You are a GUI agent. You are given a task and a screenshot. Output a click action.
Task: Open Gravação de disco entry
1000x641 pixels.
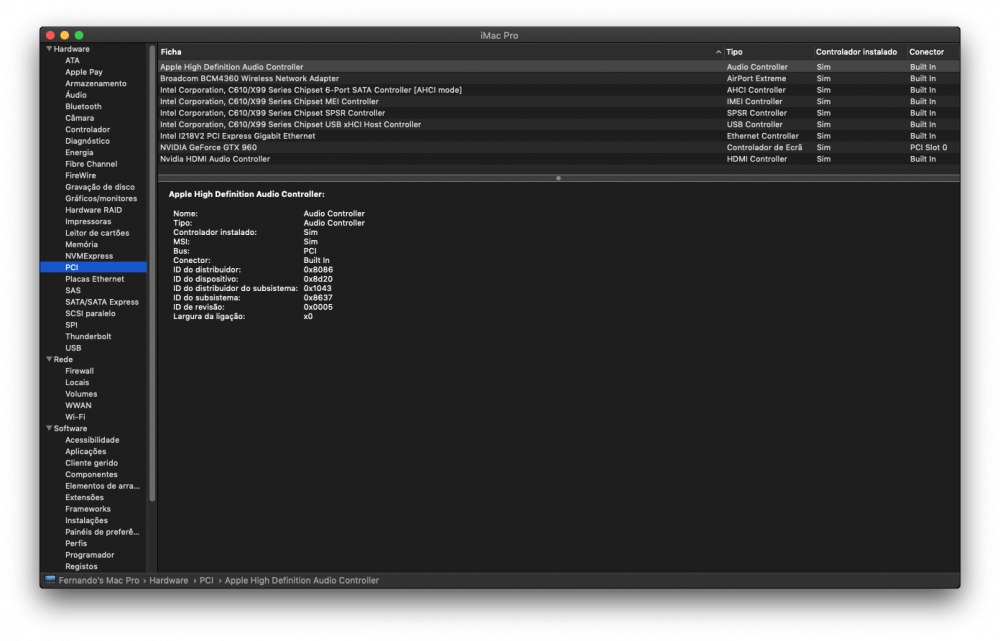point(99,187)
